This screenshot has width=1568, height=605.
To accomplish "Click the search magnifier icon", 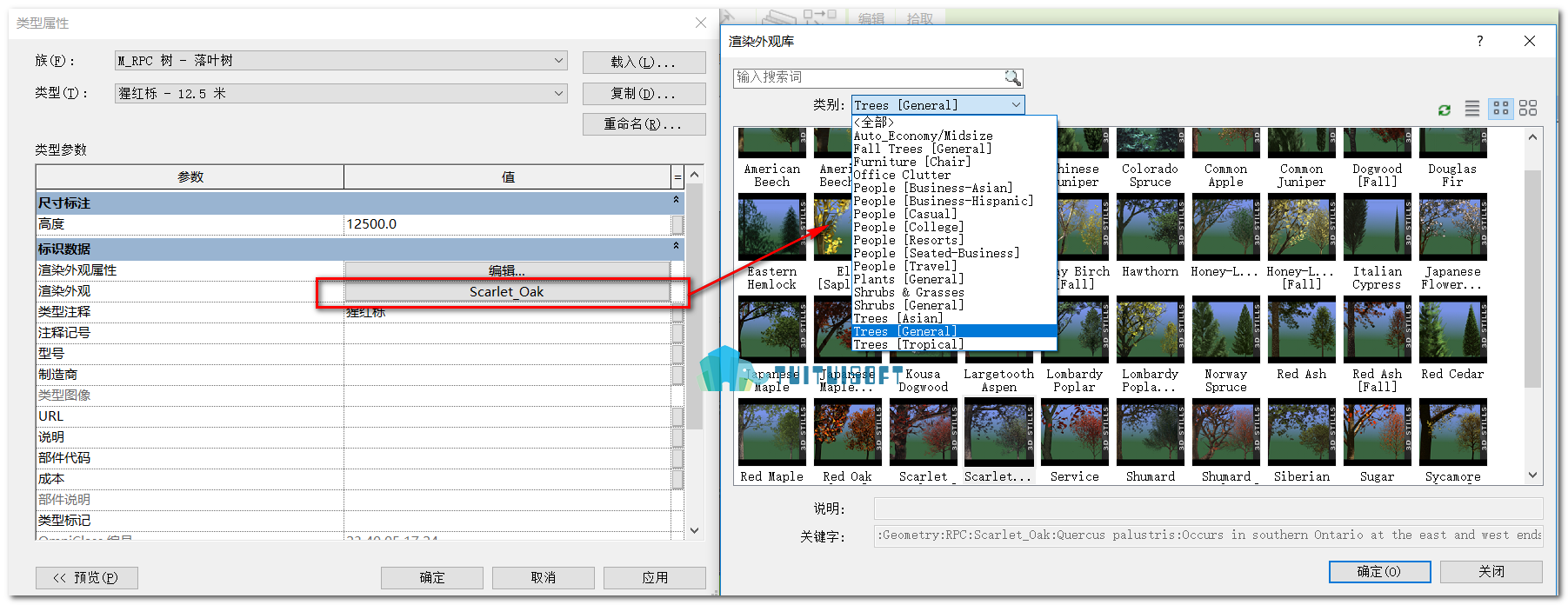I will point(1012,77).
